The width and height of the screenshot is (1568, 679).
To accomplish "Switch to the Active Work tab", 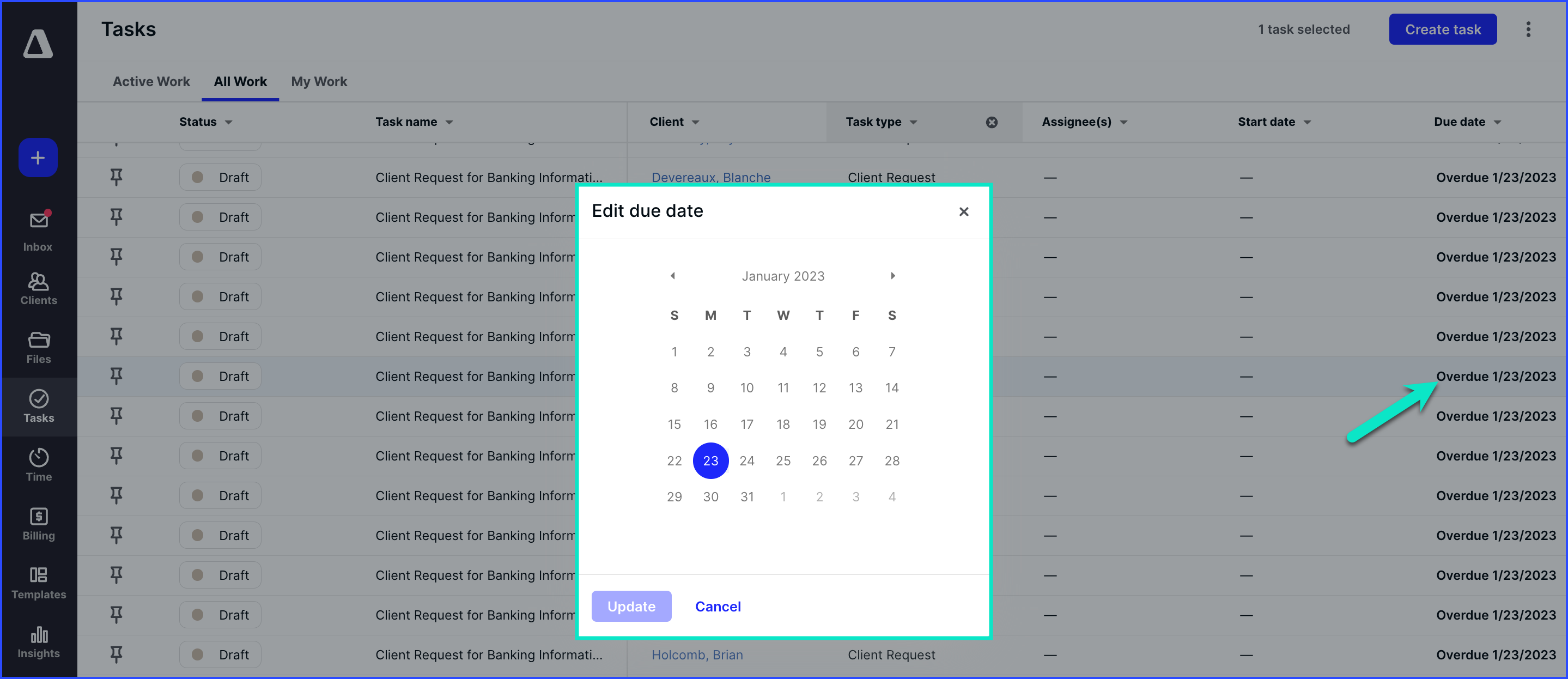I will point(151,82).
